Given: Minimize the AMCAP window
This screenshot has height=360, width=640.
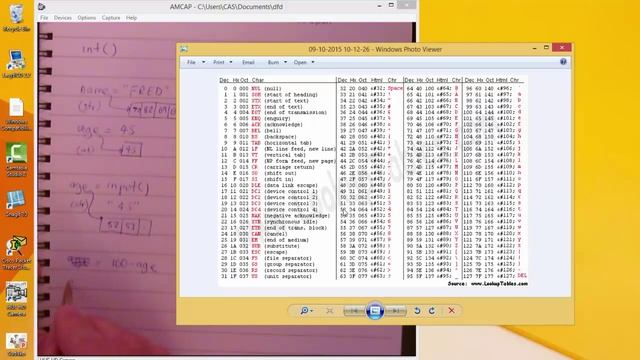Looking at the screenshot, I should click(x=379, y=6).
